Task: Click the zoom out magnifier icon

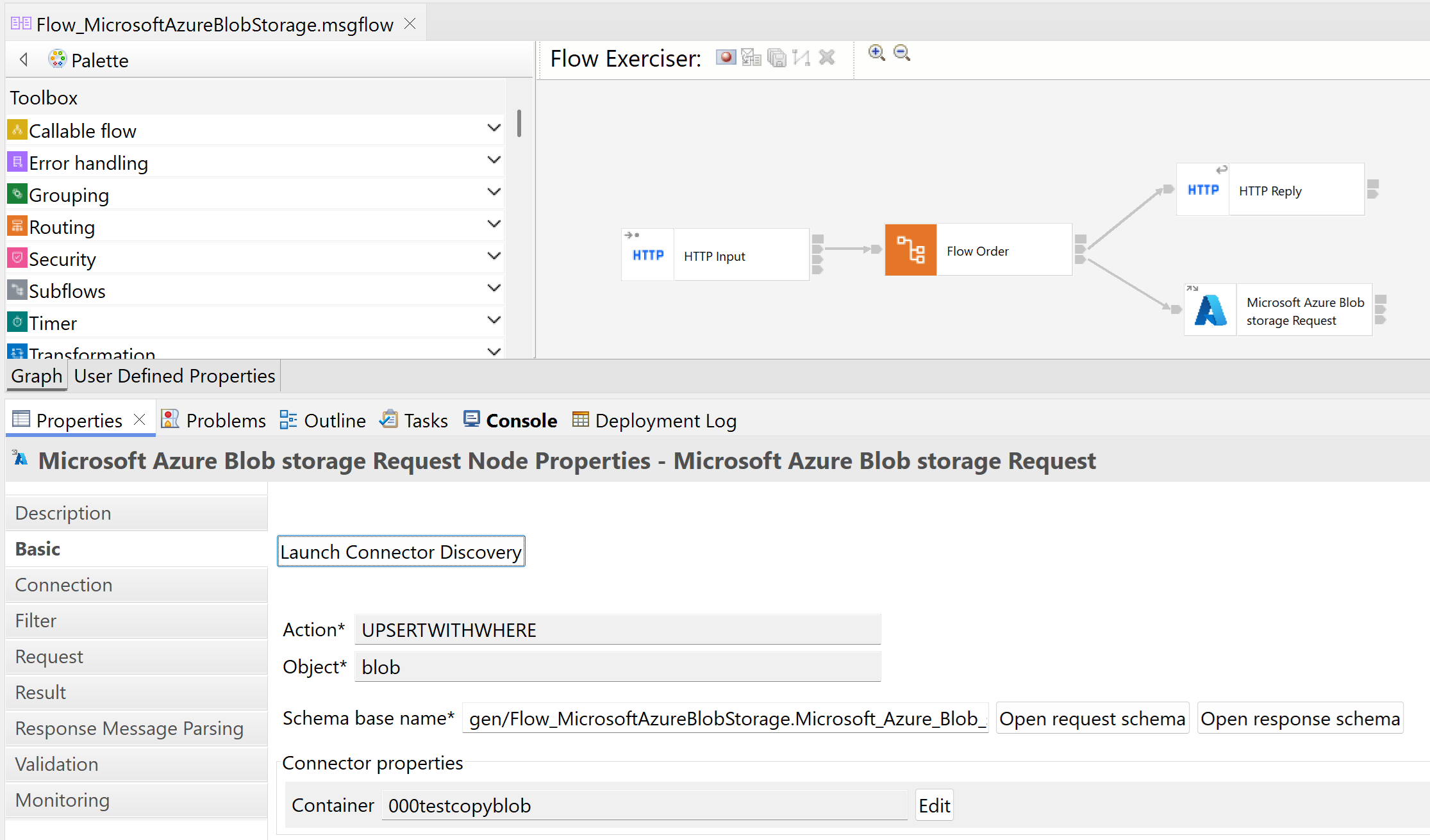Action: tap(902, 53)
